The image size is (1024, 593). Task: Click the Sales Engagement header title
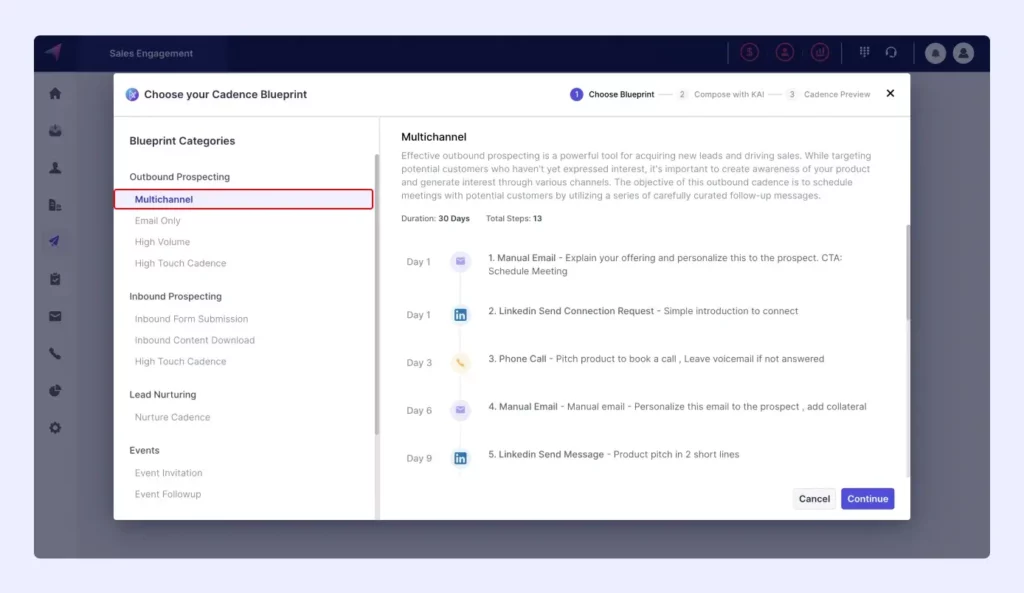tap(151, 53)
